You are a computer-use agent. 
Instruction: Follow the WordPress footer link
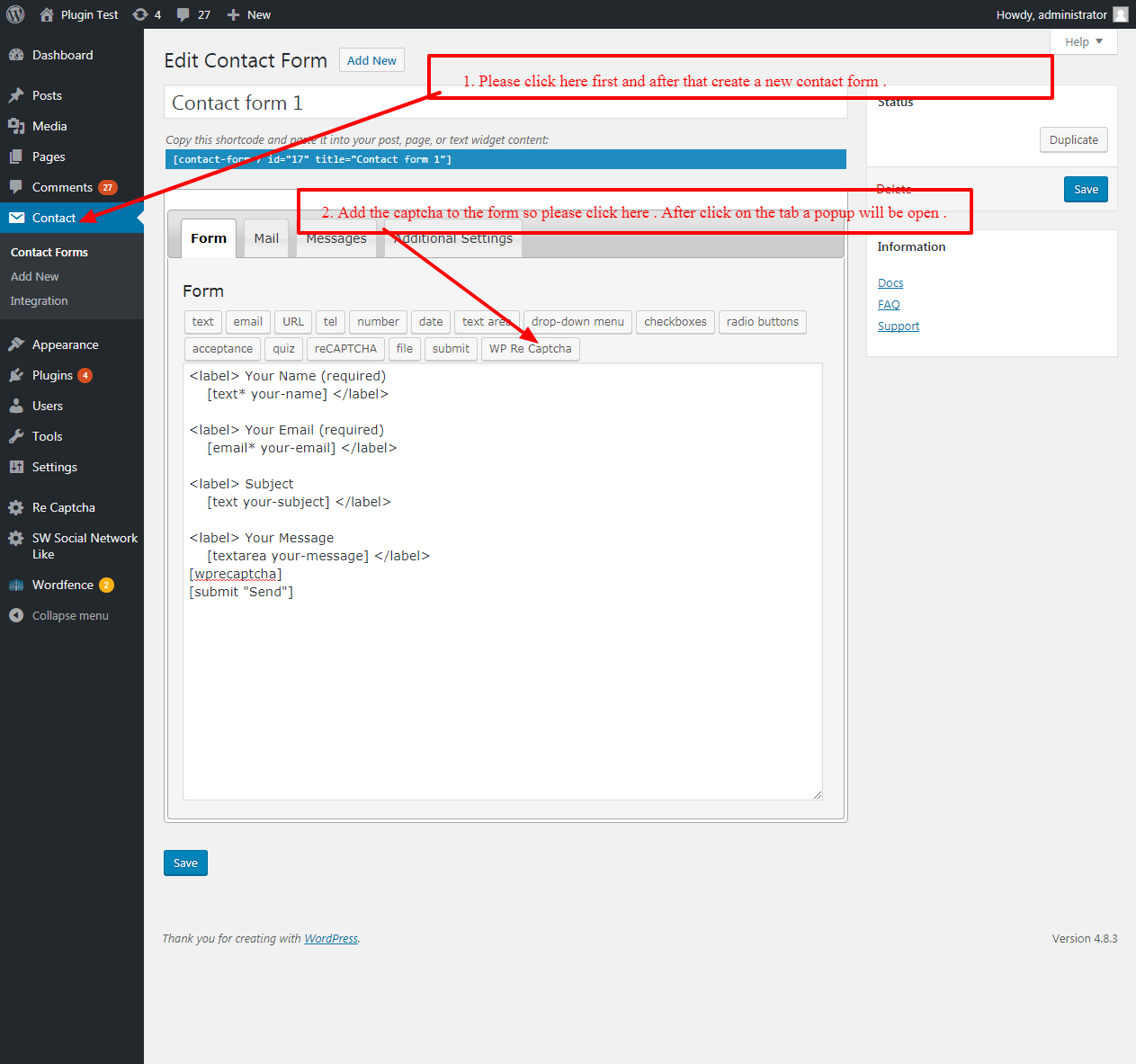[331, 938]
